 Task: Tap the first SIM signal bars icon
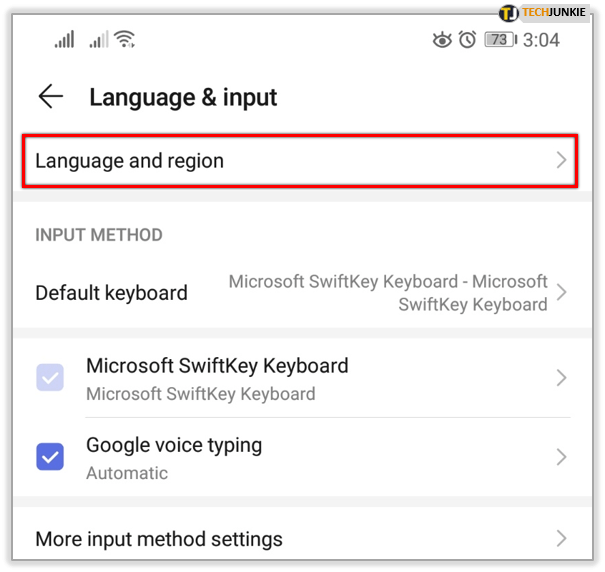pos(64,39)
